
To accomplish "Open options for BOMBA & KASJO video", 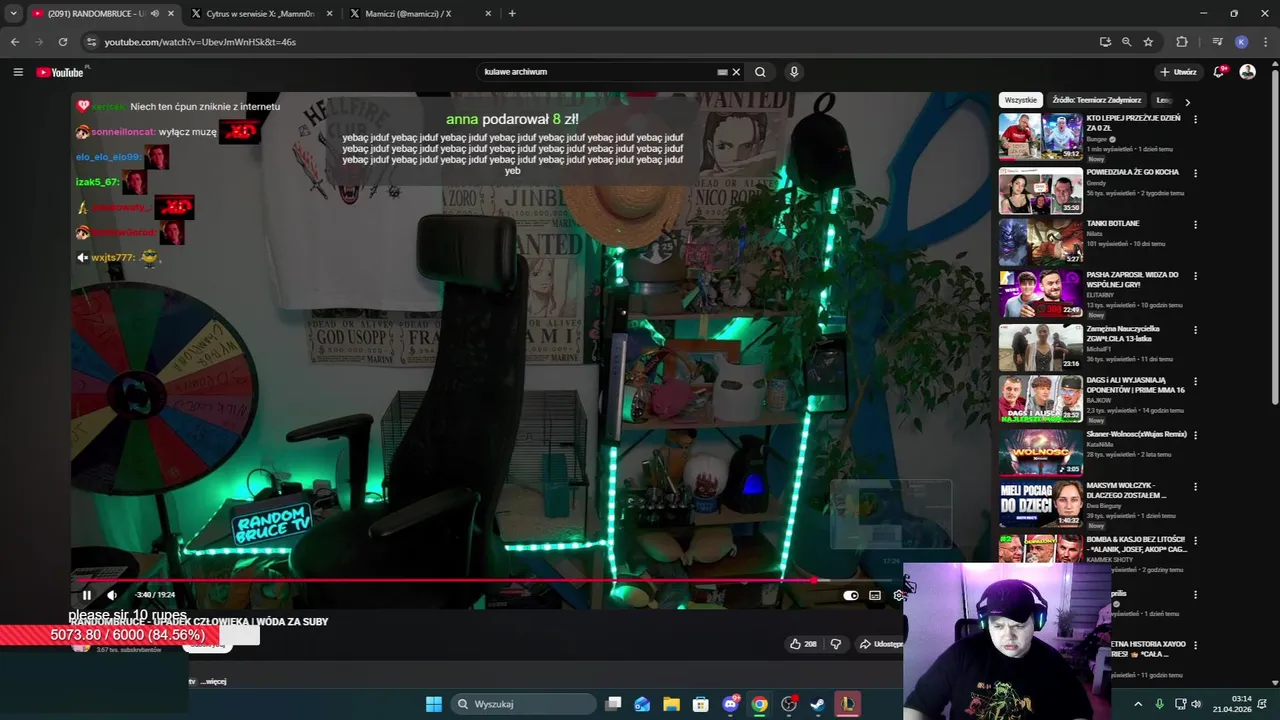I will coord(1195,540).
